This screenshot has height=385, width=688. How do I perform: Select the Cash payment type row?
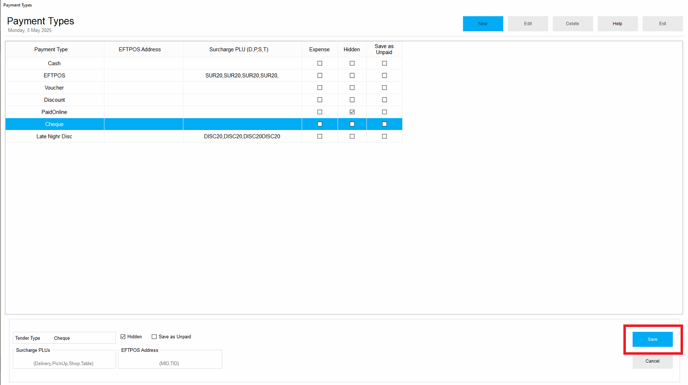coord(204,63)
